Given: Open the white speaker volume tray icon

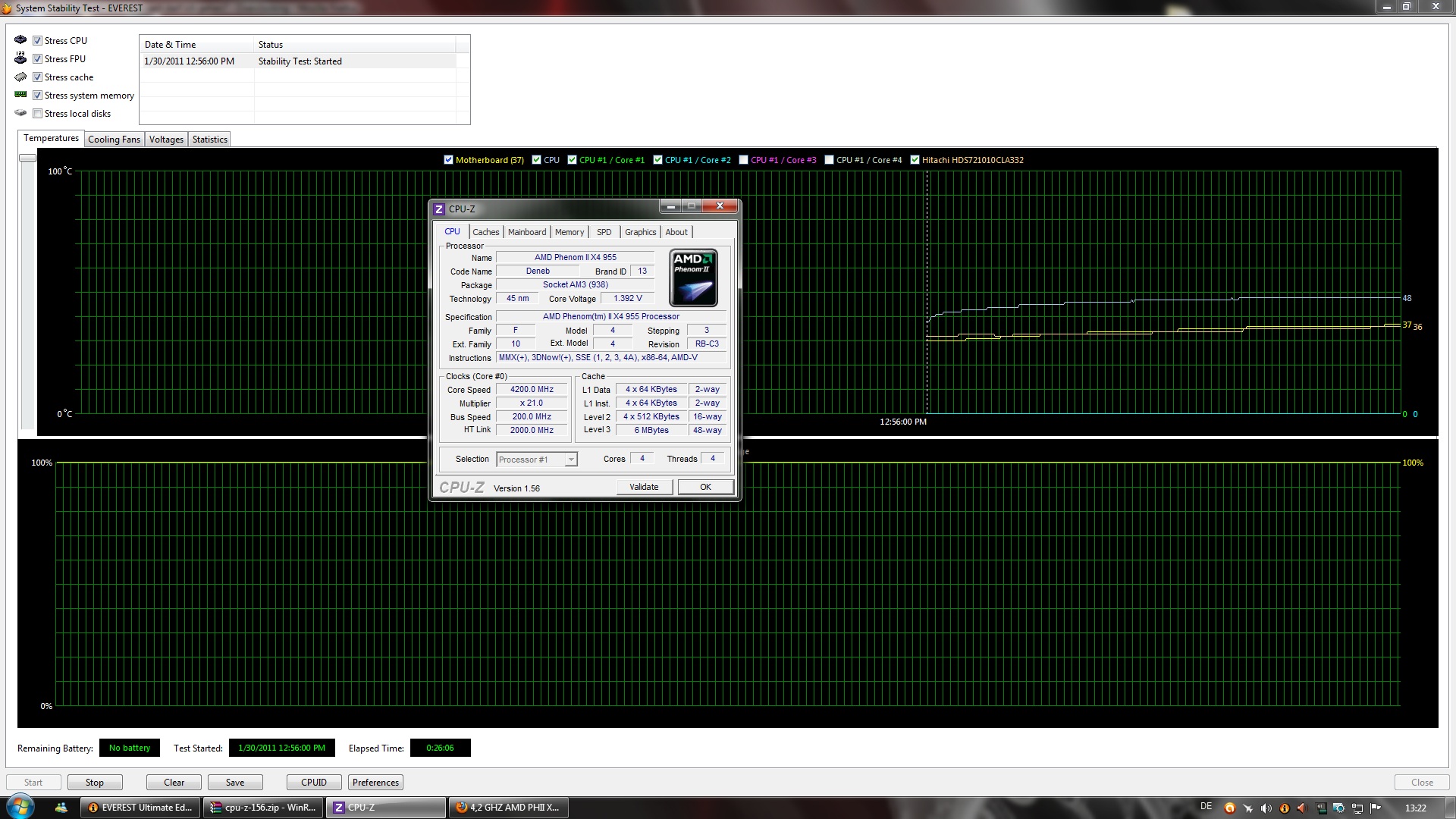Looking at the screenshot, I should [1266, 808].
